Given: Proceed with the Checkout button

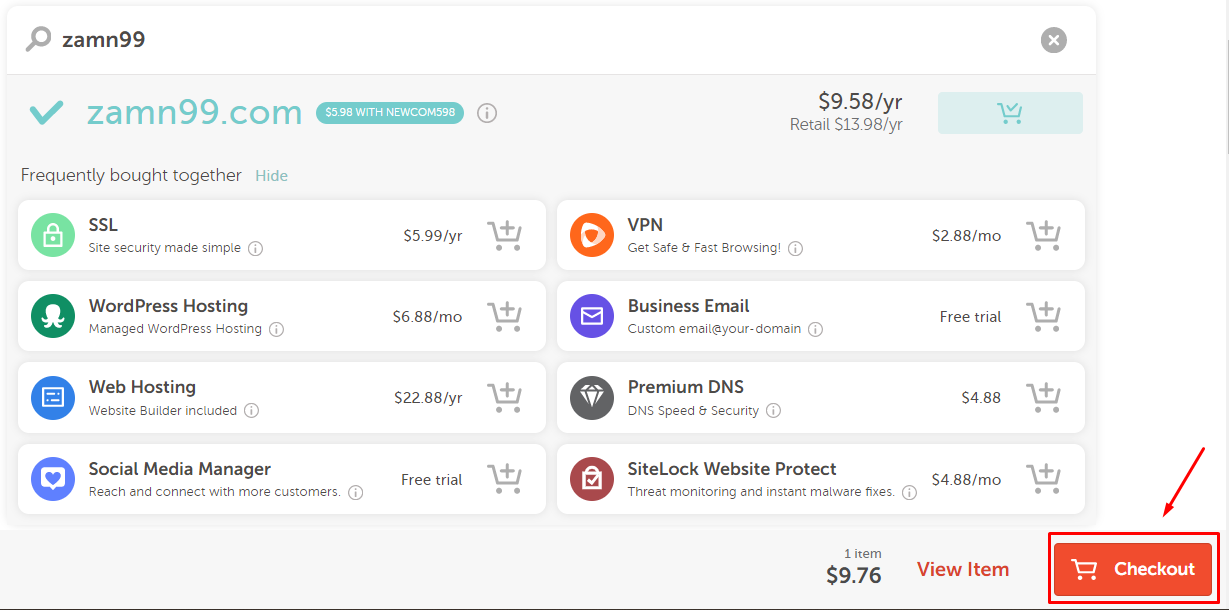Looking at the screenshot, I should click(1133, 569).
